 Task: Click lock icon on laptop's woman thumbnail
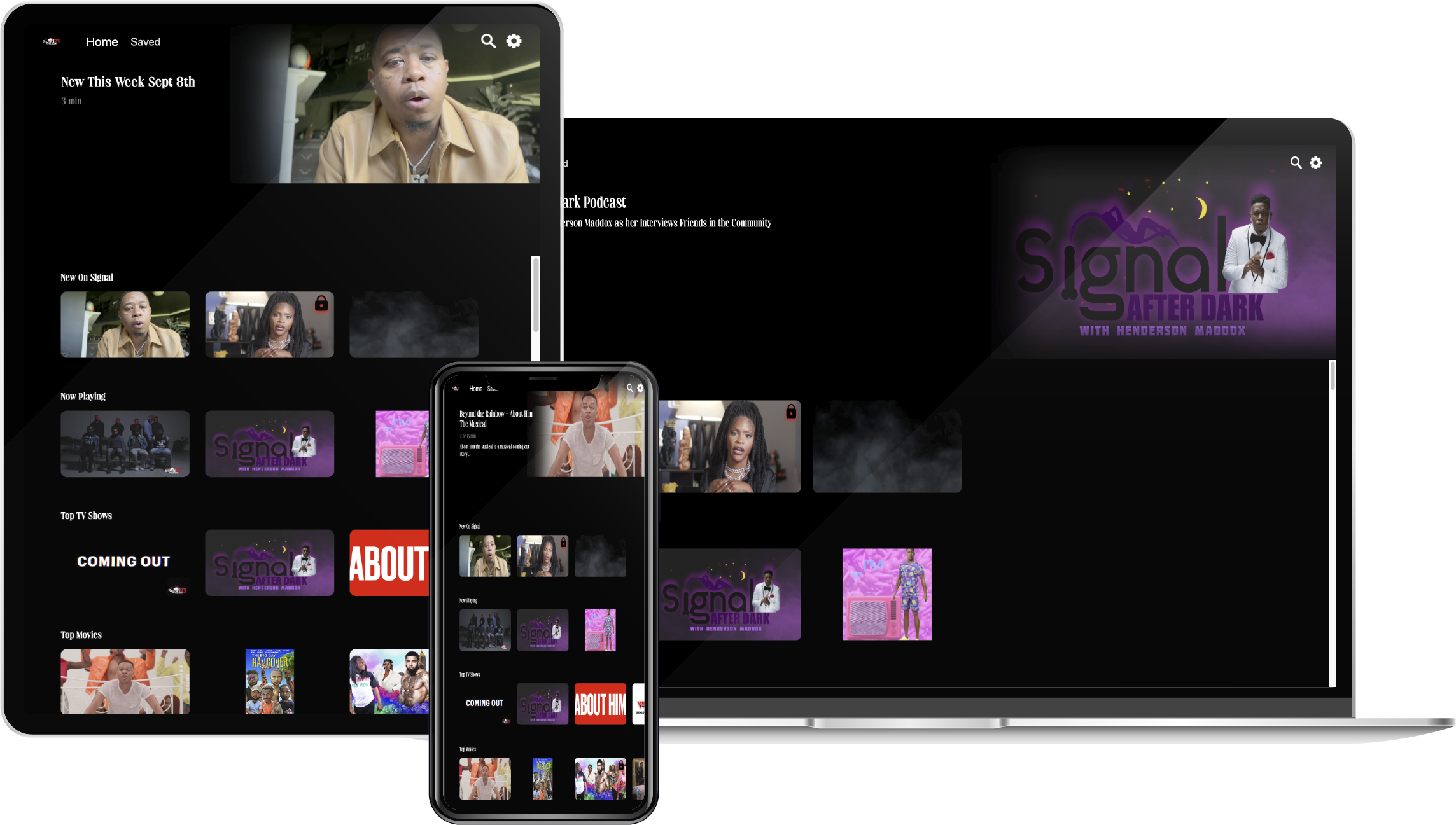(x=791, y=412)
